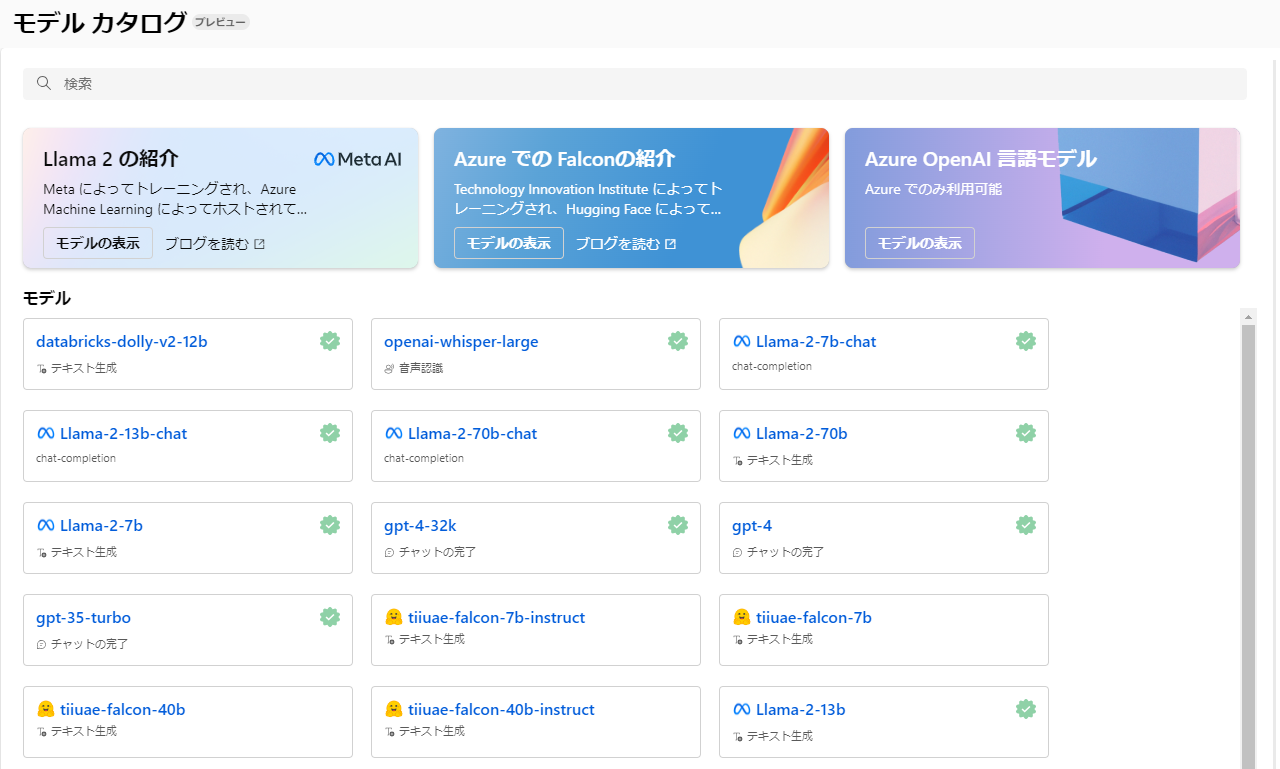The image size is (1280, 769).
Task: Open the tiiuae-falcon-40b model
Action: pos(123,709)
